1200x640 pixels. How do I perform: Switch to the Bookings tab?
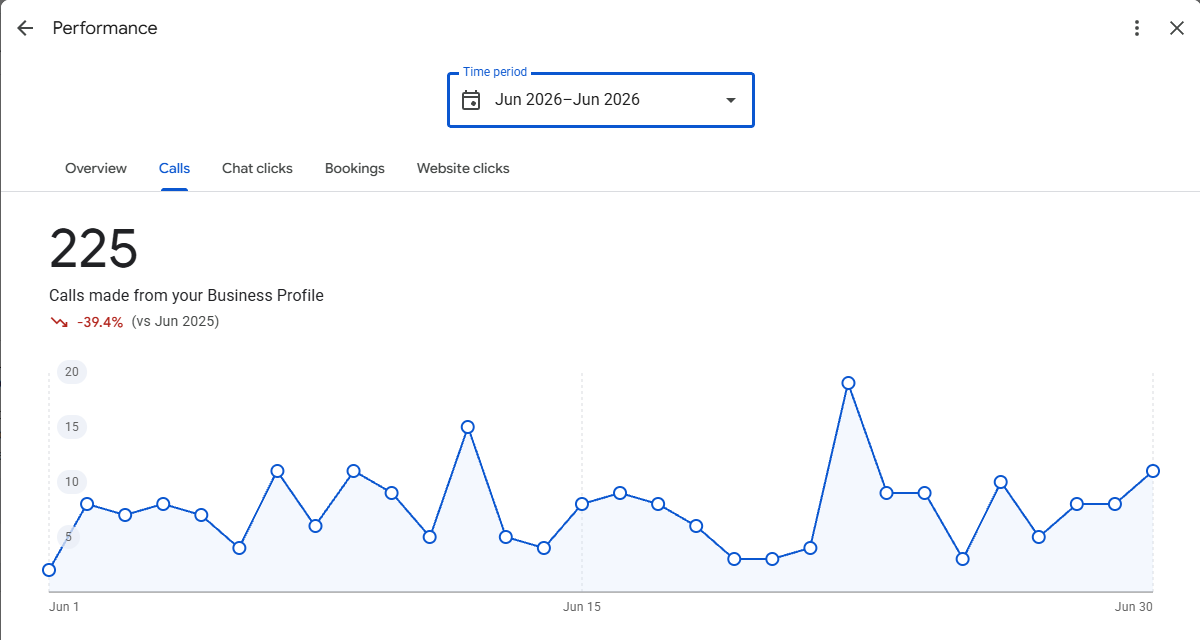tap(355, 168)
